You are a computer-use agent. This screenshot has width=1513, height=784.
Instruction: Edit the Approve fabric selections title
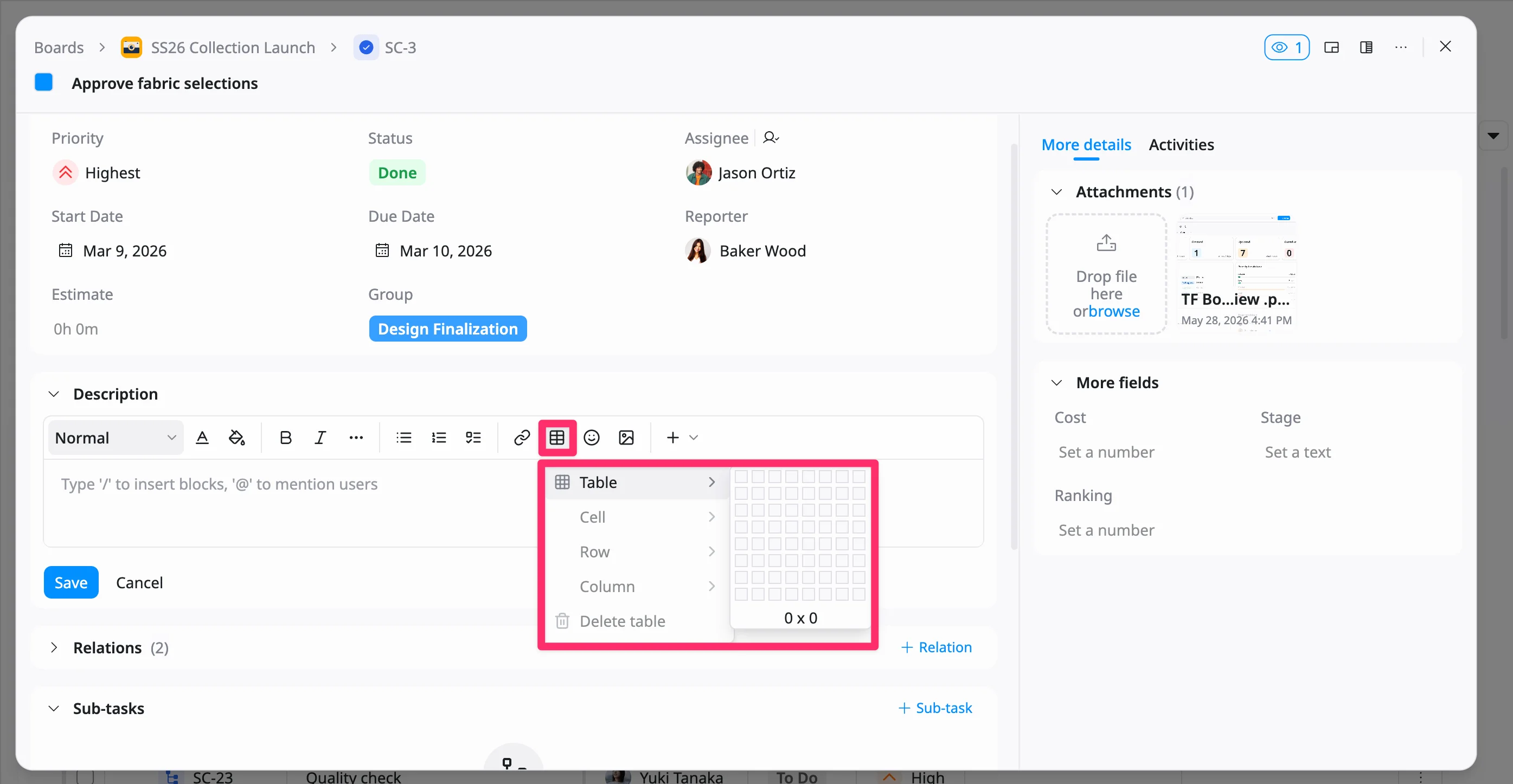coord(164,83)
